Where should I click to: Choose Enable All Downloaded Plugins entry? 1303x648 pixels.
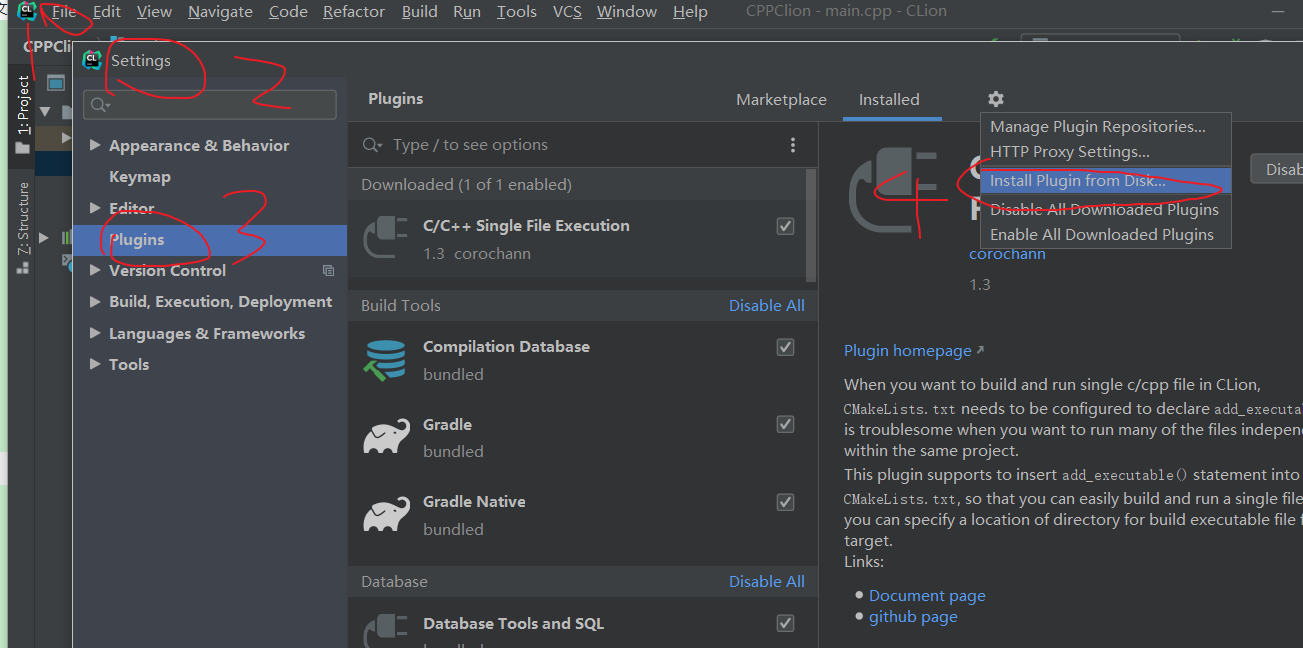click(1105, 235)
